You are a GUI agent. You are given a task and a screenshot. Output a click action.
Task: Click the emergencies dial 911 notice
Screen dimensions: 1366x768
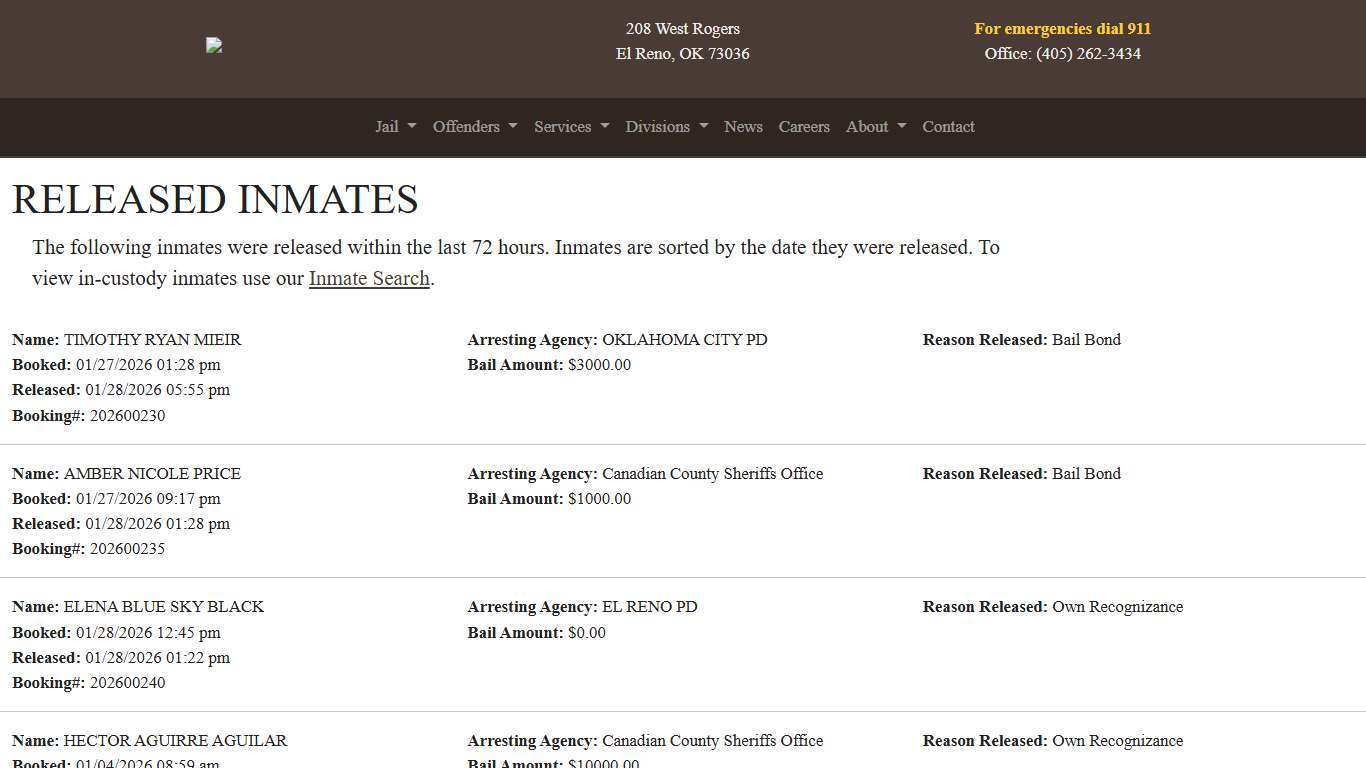tap(1062, 29)
